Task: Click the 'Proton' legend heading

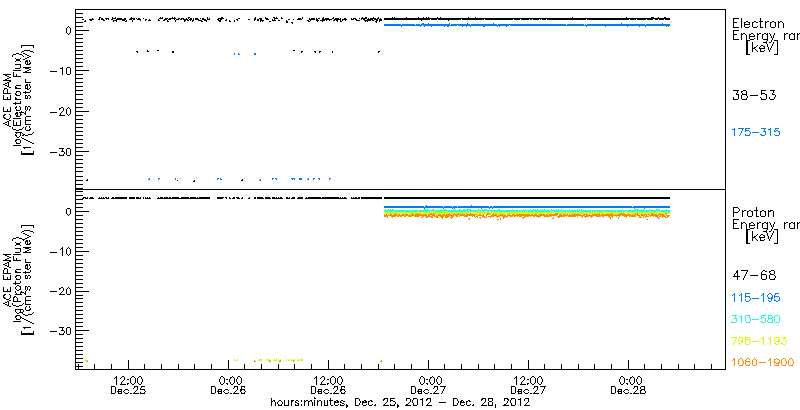Action: point(753,212)
